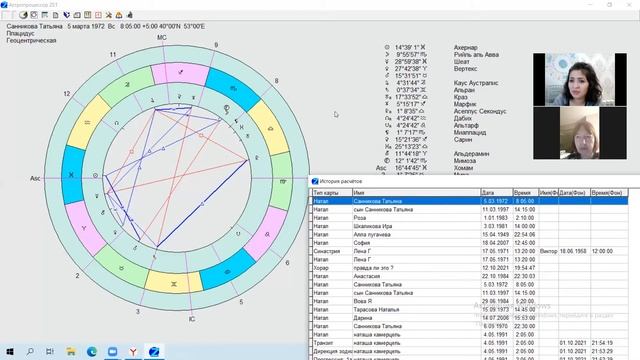This screenshot has width=640, height=360.
Task: Click the round chart wheel toolbar icon
Action: point(23,15)
